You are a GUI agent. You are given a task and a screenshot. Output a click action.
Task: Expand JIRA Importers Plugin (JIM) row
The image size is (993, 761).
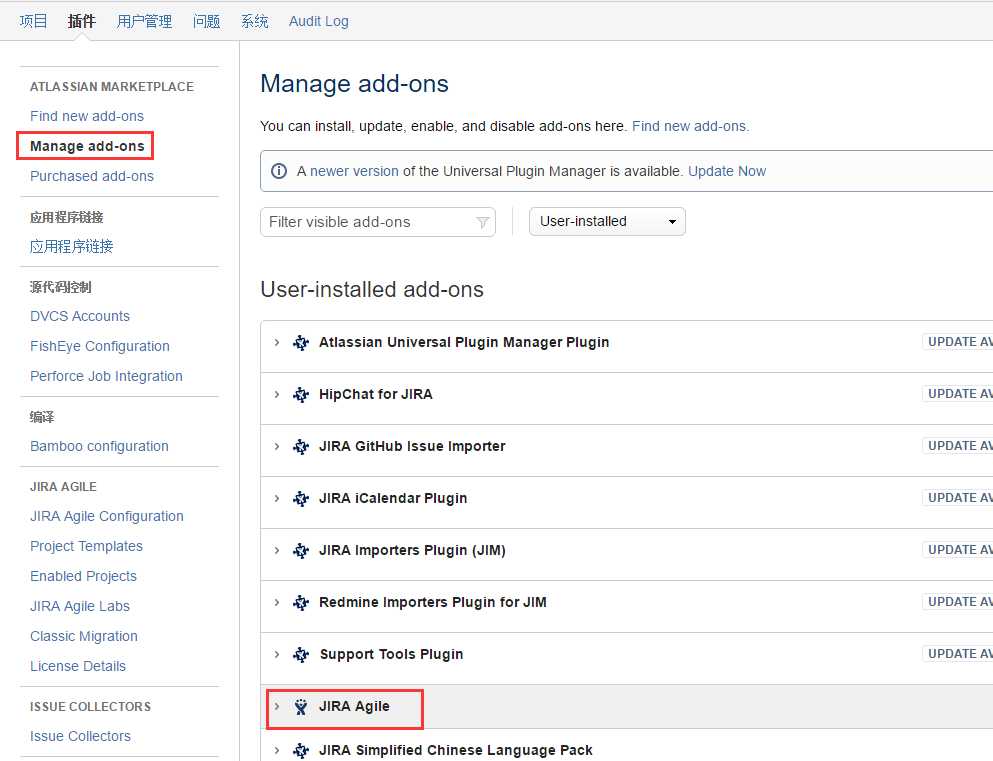pos(277,550)
